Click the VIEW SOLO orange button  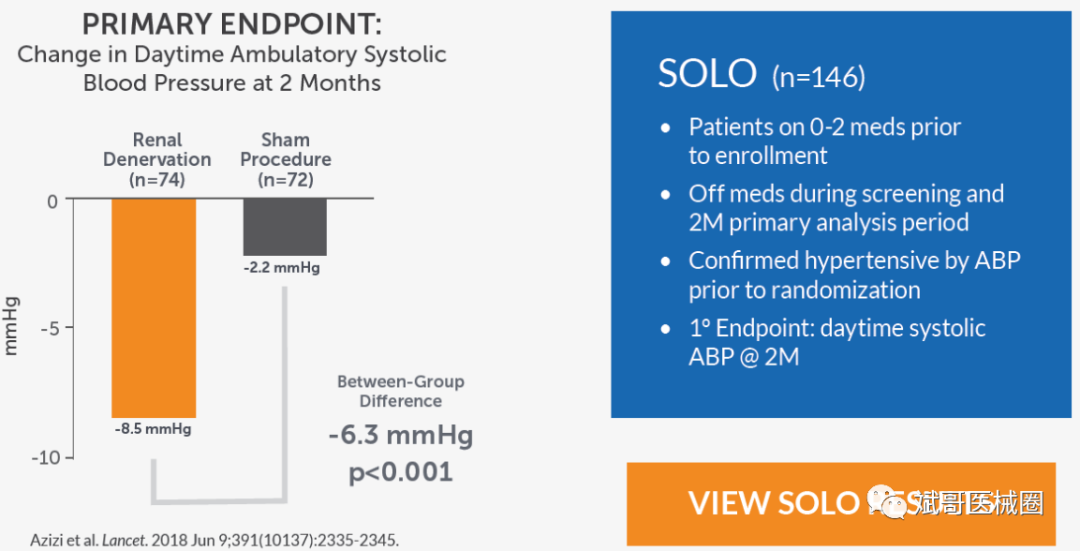(x=841, y=503)
